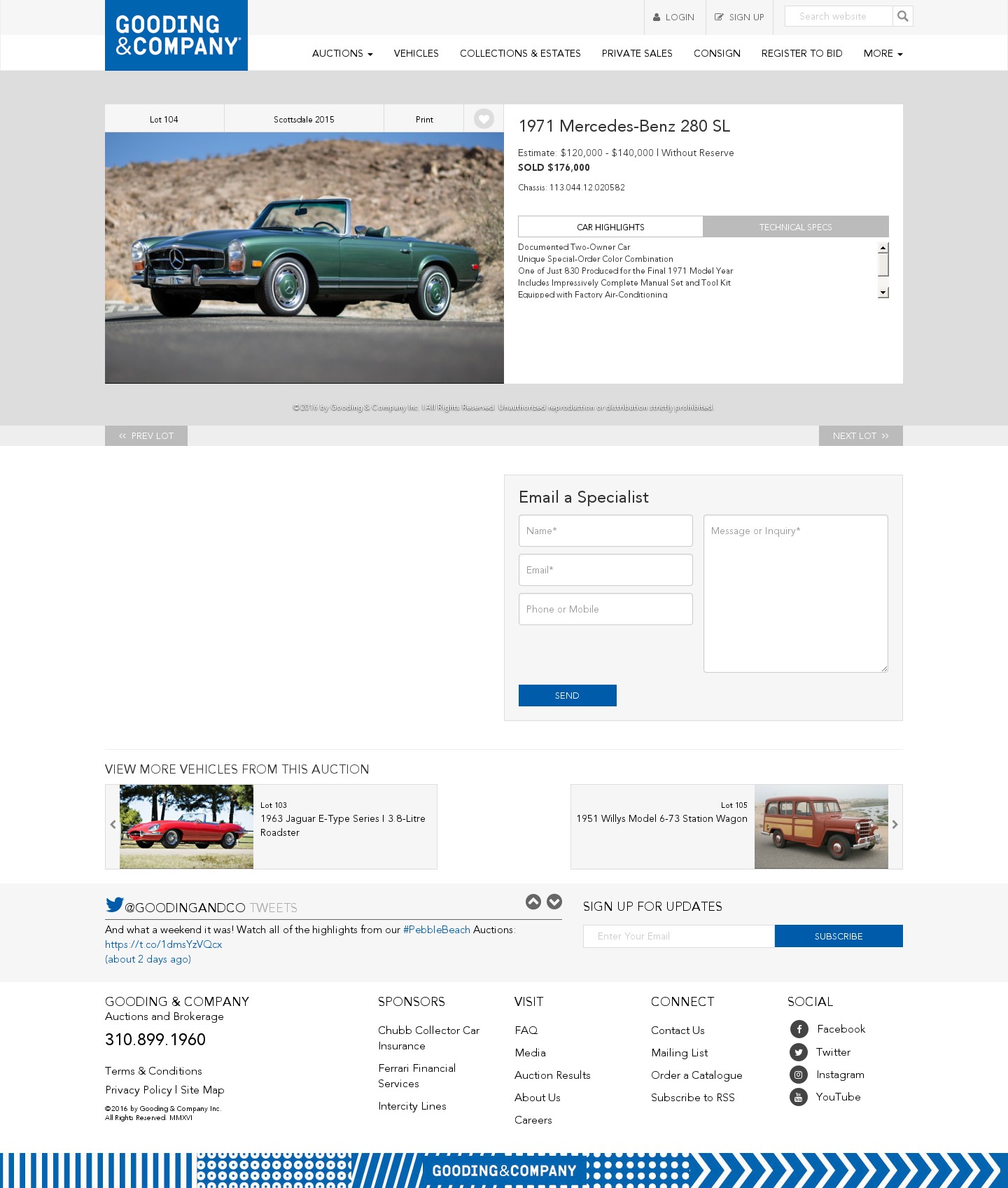
Task: Click the Search website field
Action: pyautogui.click(x=839, y=16)
